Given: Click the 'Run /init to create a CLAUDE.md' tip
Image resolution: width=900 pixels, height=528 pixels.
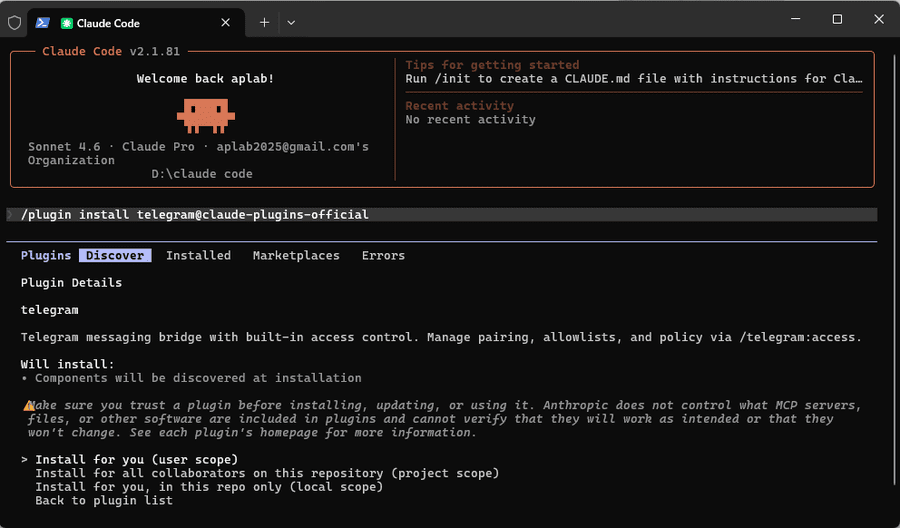Looking at the screenshot, I should click(634, 79).
